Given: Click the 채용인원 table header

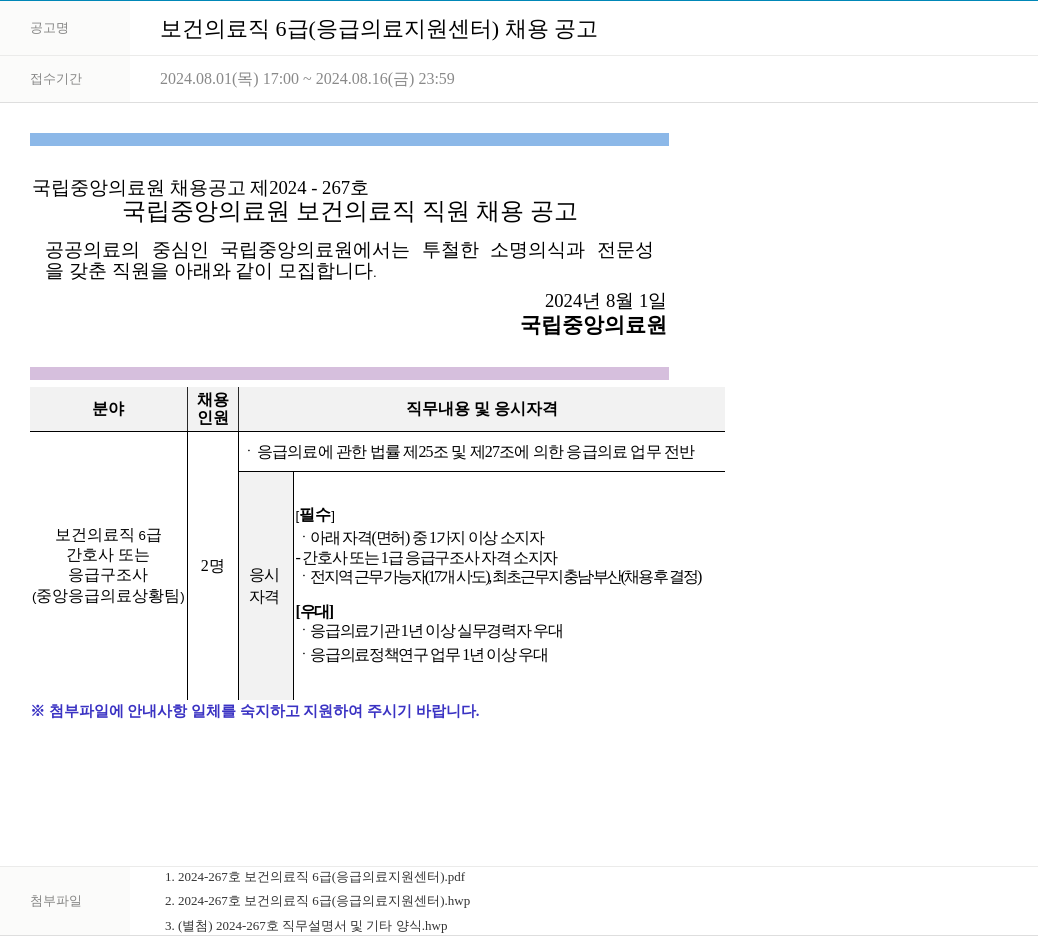Looking at the screenshot, I should (x=212, y=409).
